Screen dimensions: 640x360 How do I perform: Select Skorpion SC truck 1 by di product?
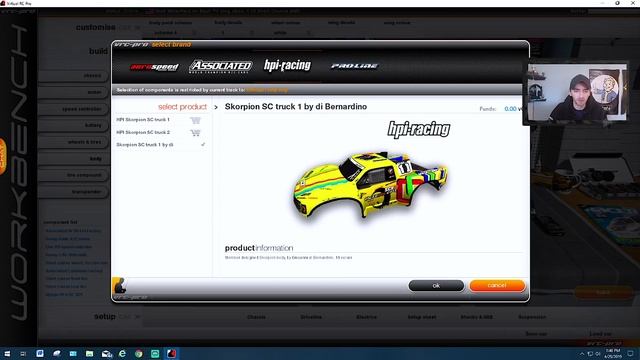[x=144, y=145]
